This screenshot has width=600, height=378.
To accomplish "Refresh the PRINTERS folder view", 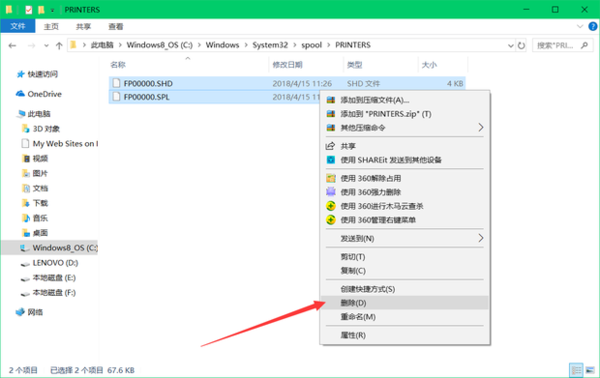I will (x=521, y=46).
